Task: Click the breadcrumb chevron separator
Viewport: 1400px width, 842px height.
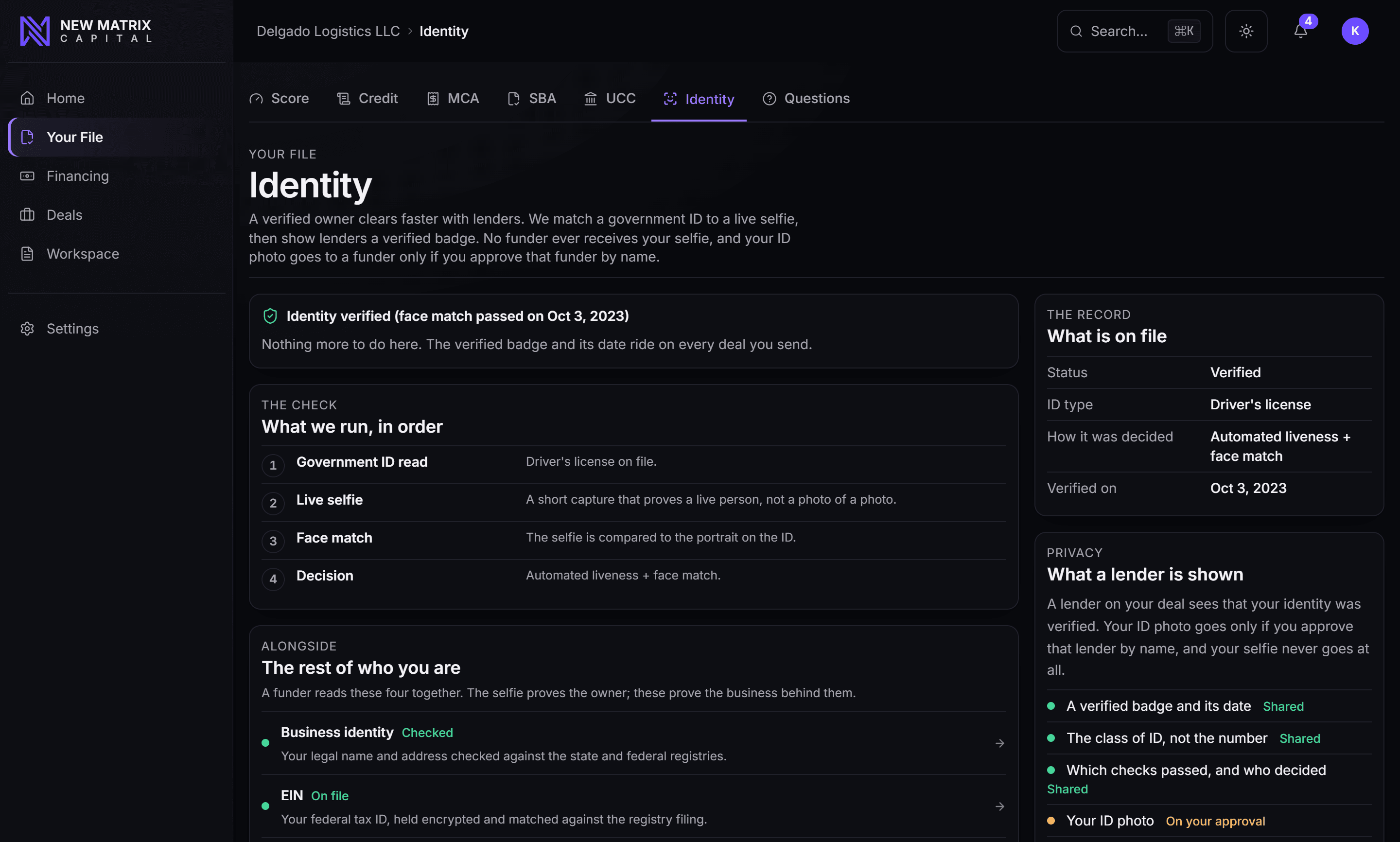Action: tap(410, 31)
